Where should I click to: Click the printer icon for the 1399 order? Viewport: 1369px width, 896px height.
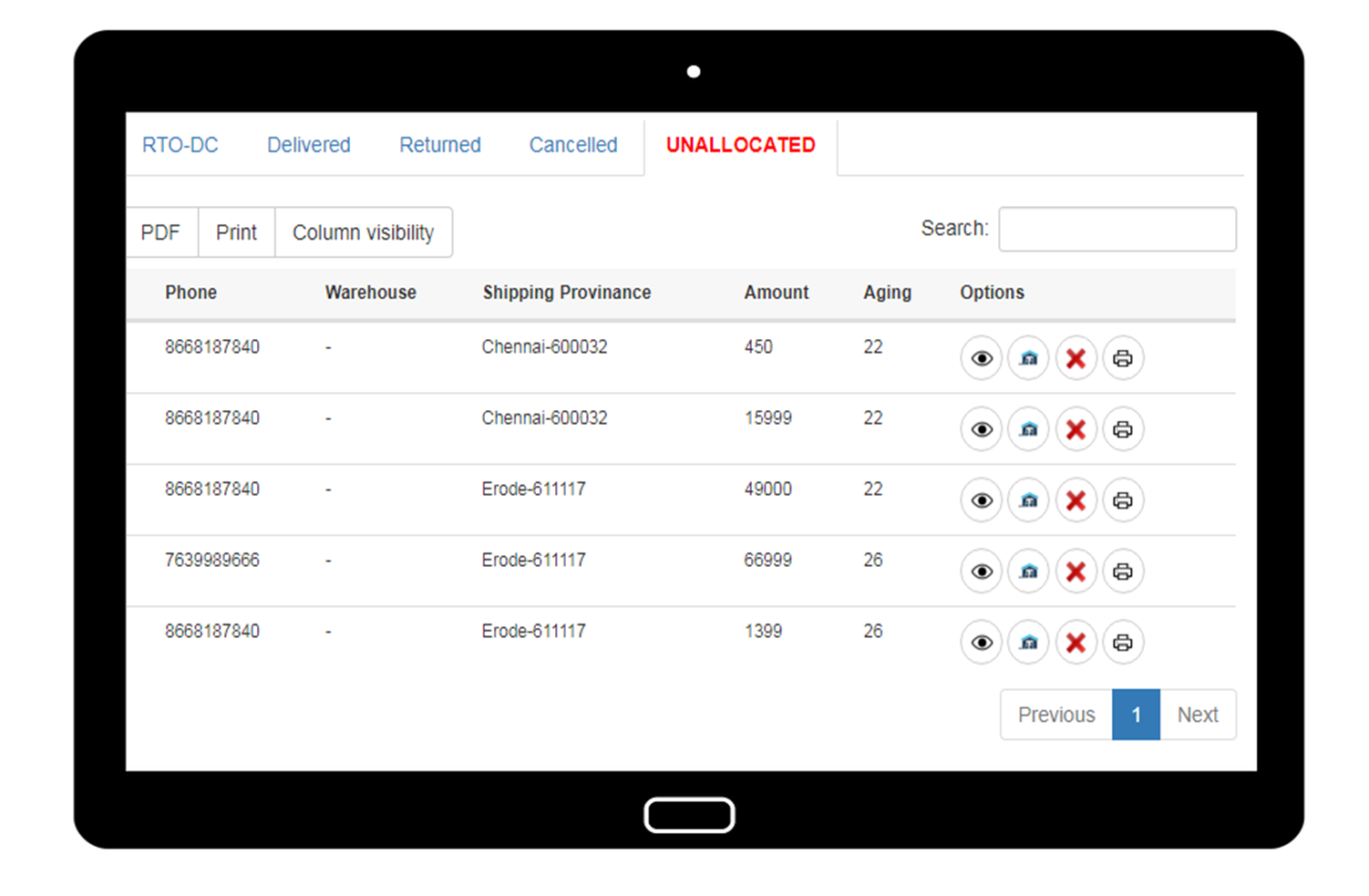point(1123,643)
